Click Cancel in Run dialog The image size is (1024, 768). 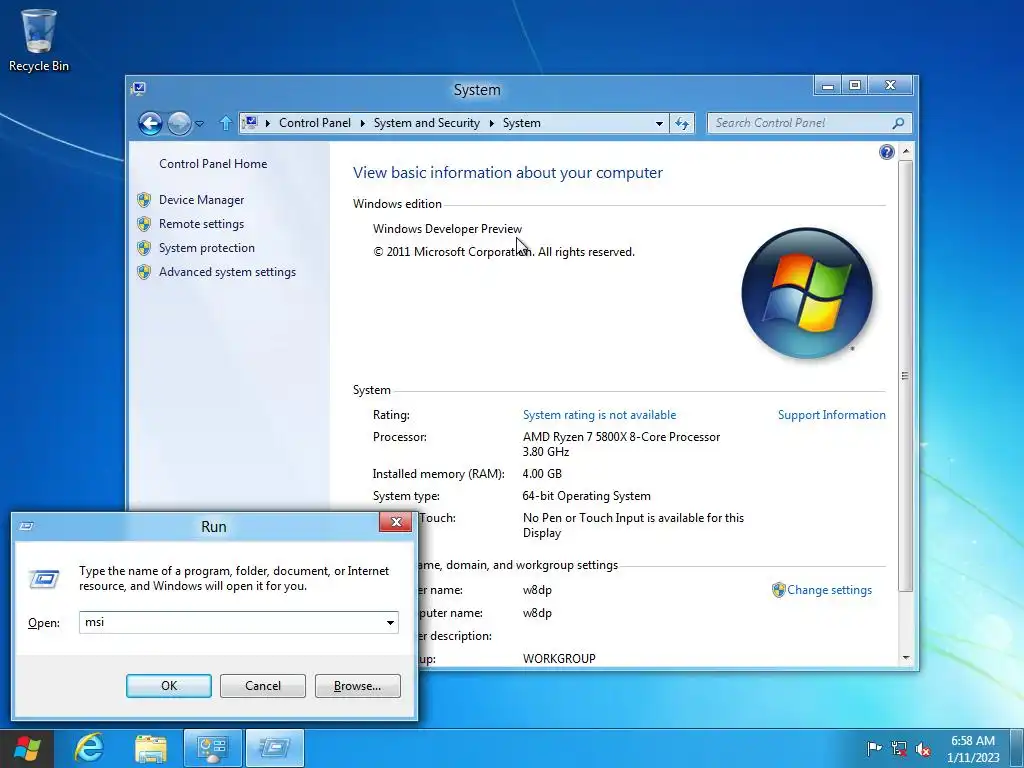pos(263,686)
